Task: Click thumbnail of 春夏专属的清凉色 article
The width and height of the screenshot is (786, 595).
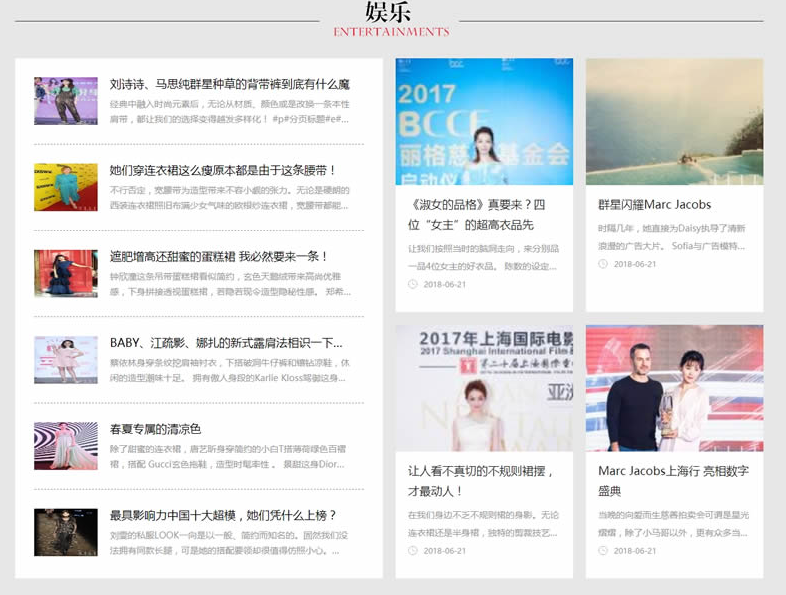Action: click(66, 446)
